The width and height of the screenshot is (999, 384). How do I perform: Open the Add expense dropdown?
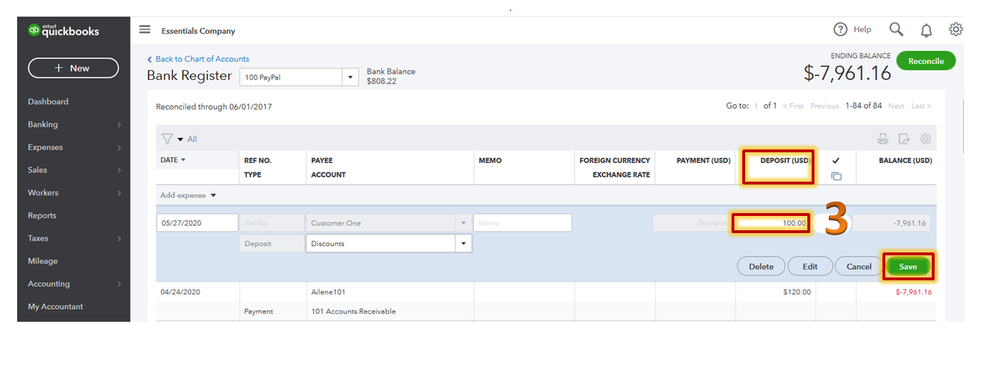pos(188,196)
